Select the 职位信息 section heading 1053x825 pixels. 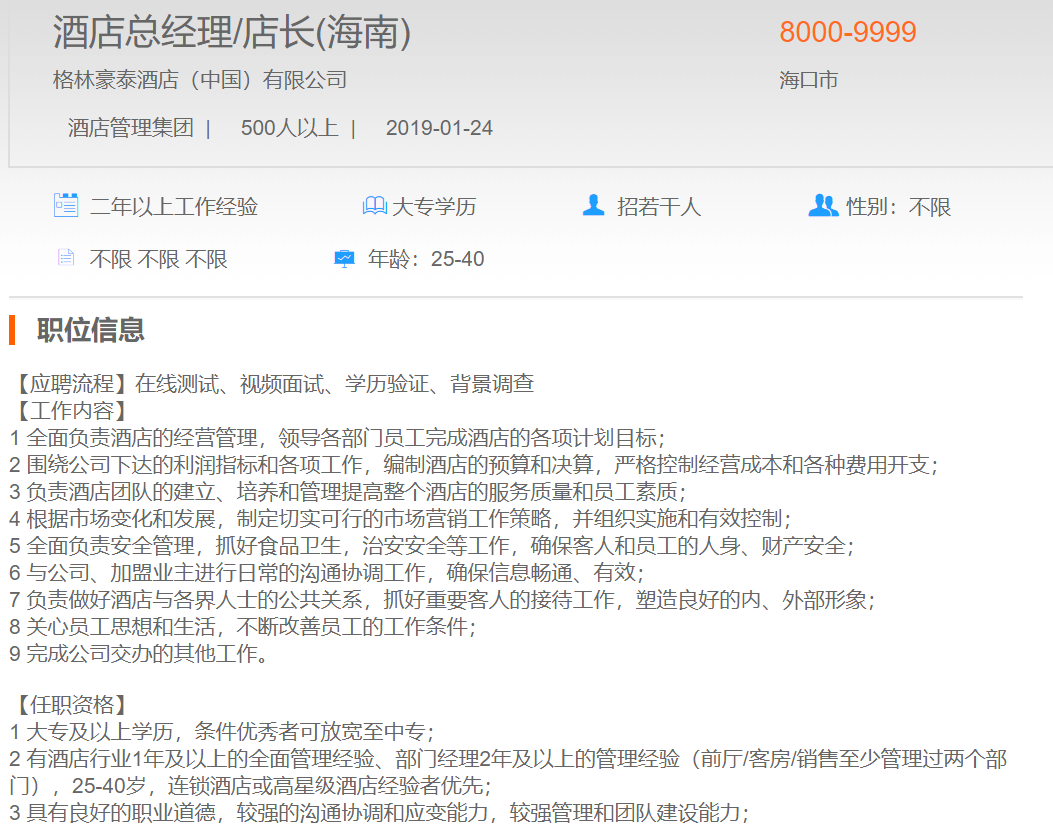click(90, 330)
